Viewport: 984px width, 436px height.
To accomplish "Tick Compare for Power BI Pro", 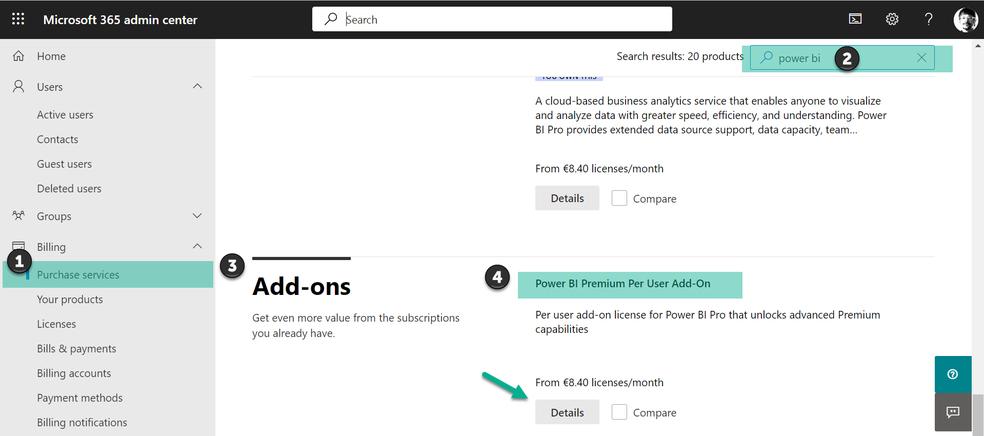I will point(619,198).
